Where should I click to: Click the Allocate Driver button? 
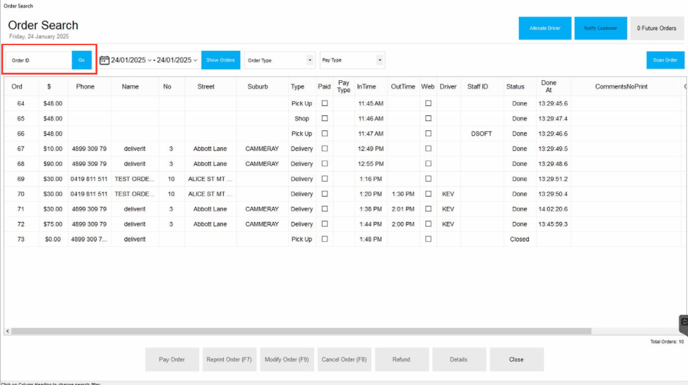545,28
